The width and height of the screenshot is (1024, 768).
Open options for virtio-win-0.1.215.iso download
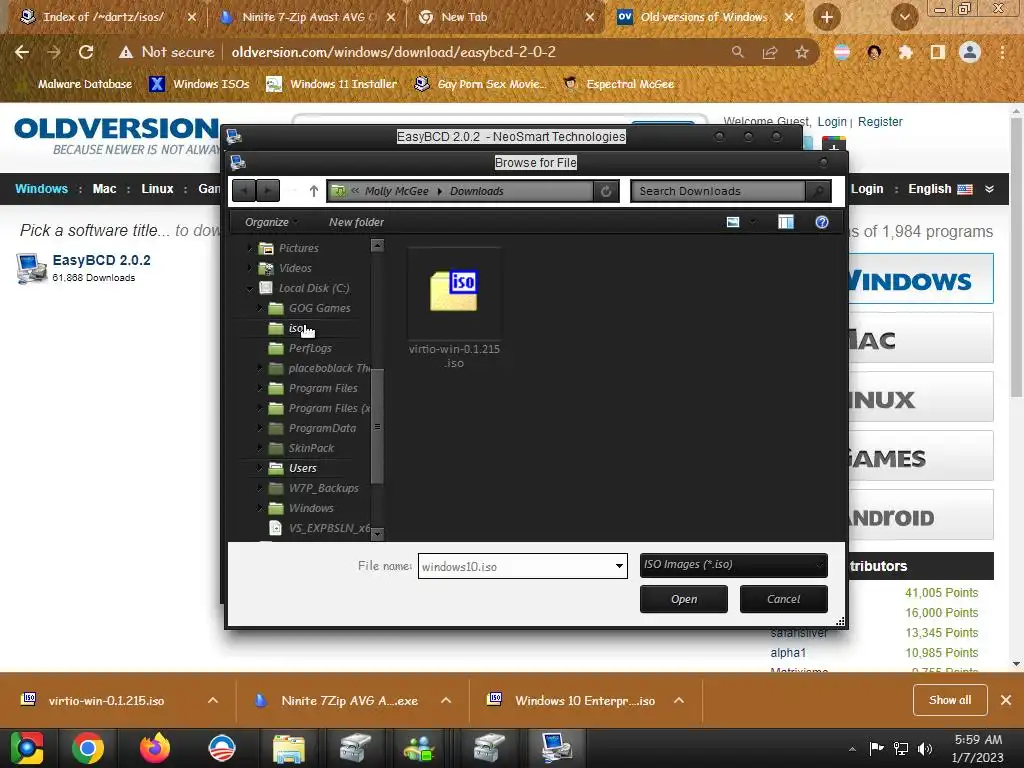(213, 700)
